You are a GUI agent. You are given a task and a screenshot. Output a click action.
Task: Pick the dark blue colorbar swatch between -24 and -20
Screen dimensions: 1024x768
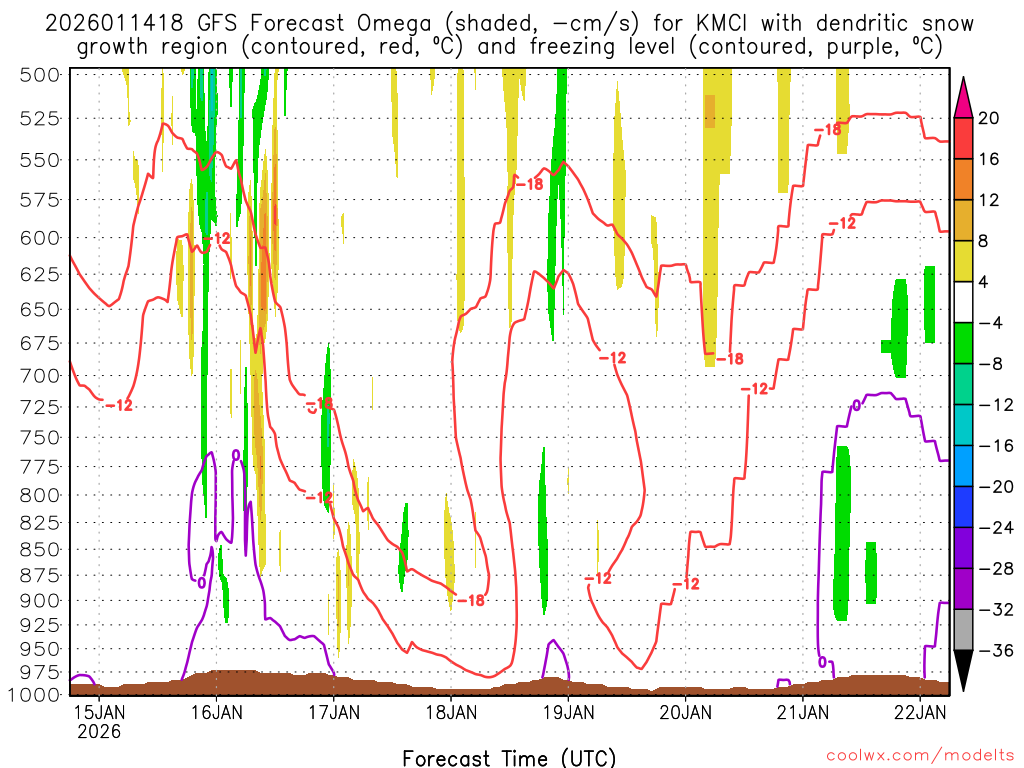coord(963,507)
